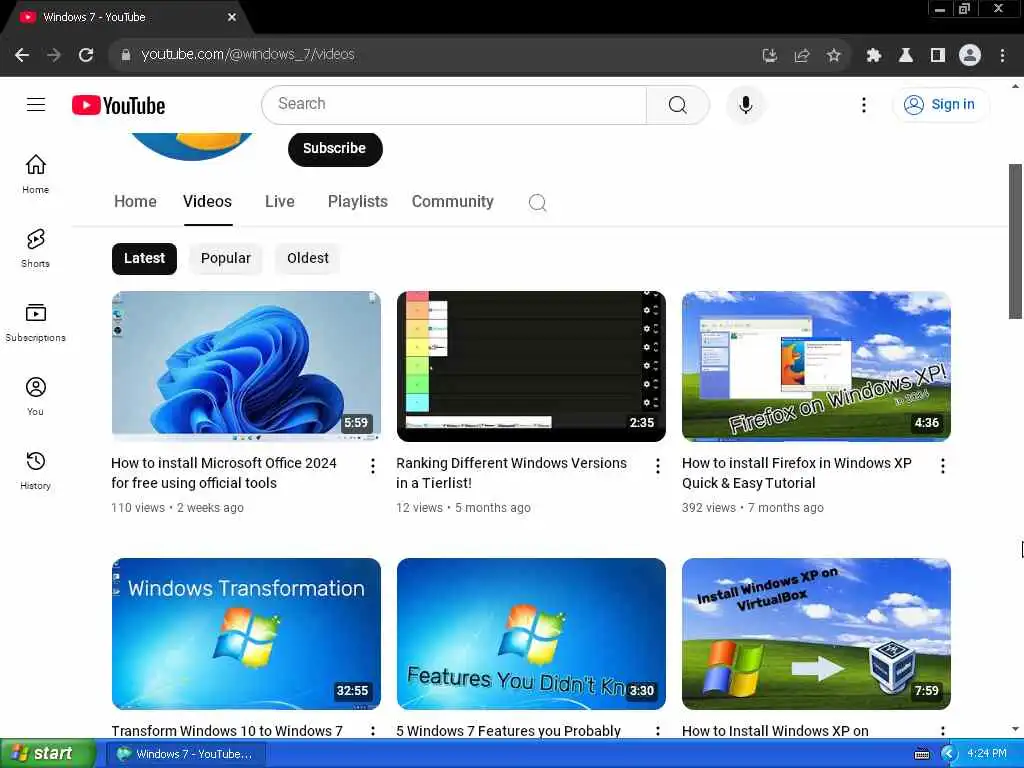
Task: Open options for Tierlist ranking video
Action: 658,466
